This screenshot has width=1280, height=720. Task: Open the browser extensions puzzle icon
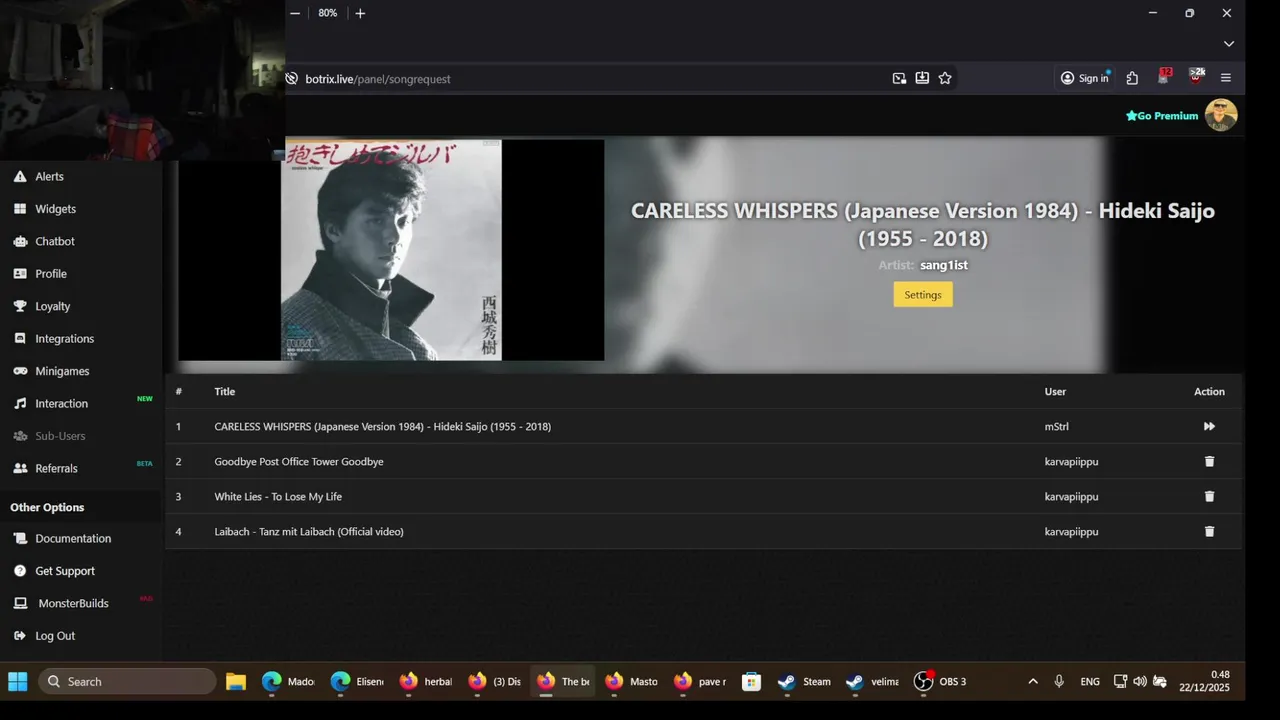click(x=1132, y=78)
